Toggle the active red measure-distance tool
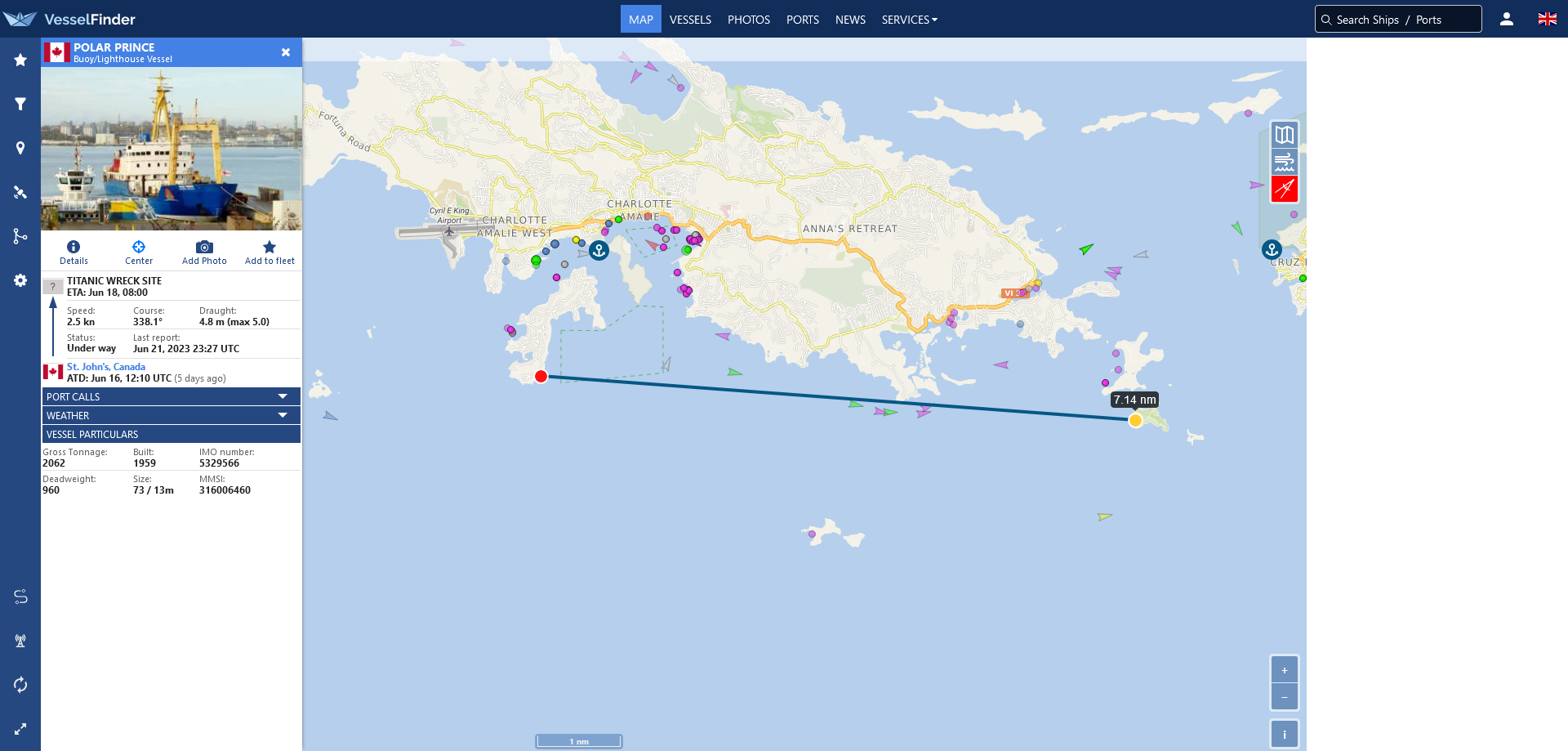Viewport: 1568px width, 751px height. (x=1285, y=189)
